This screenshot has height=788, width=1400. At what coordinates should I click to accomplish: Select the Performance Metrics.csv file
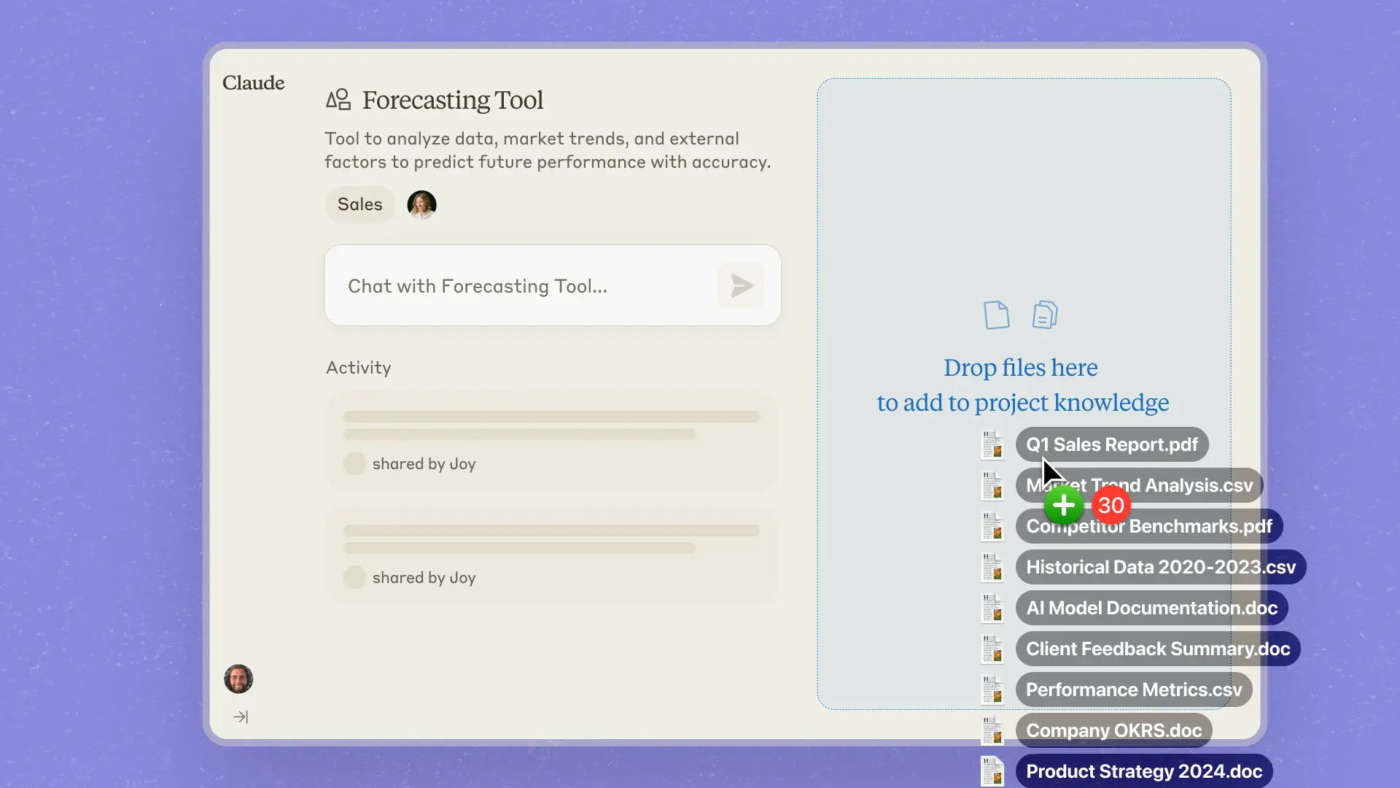pyautogui.click(x=1134, y=690)
